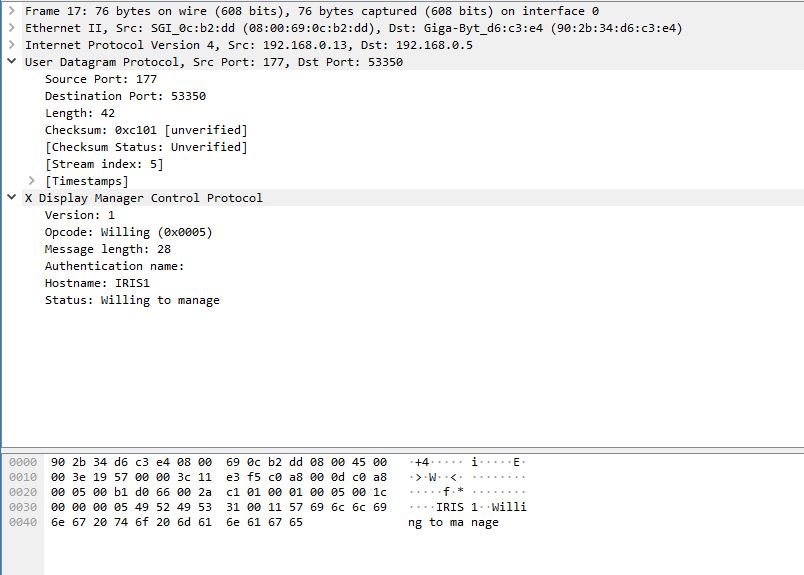
Task: Expand the Frame 17 details row
Action: click(12, 11)
